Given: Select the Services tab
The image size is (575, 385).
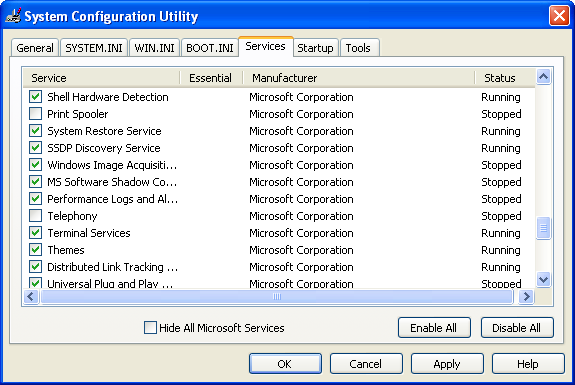Looking at the screenshot, I should tap(265, 47).
